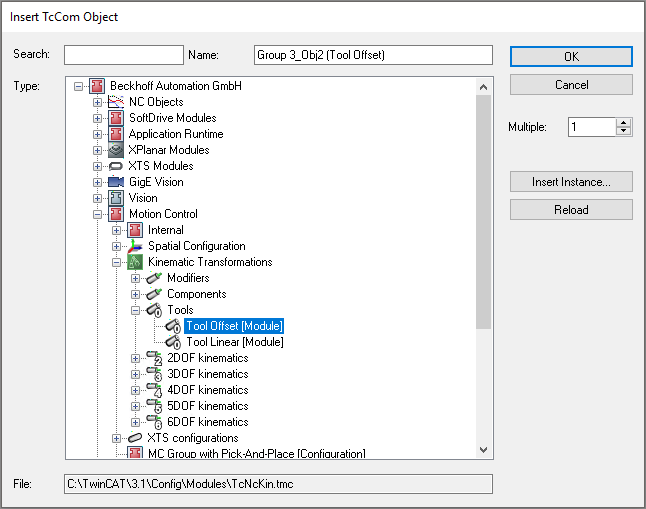Click the Tool Offset module icon
This screenshot has height=509, width=646.
point(173,326)
